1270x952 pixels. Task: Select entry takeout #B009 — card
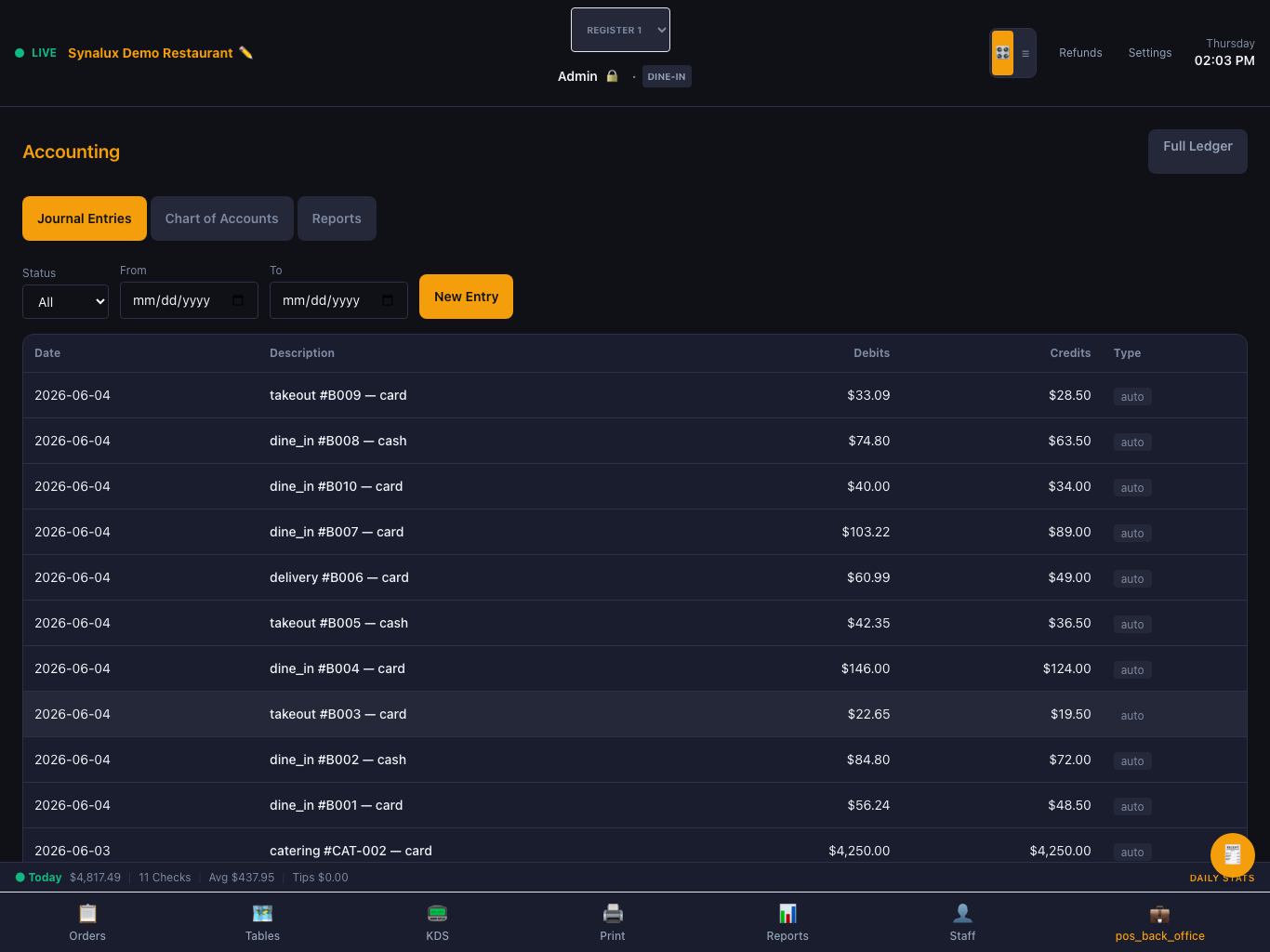click(x=635, y=395)
